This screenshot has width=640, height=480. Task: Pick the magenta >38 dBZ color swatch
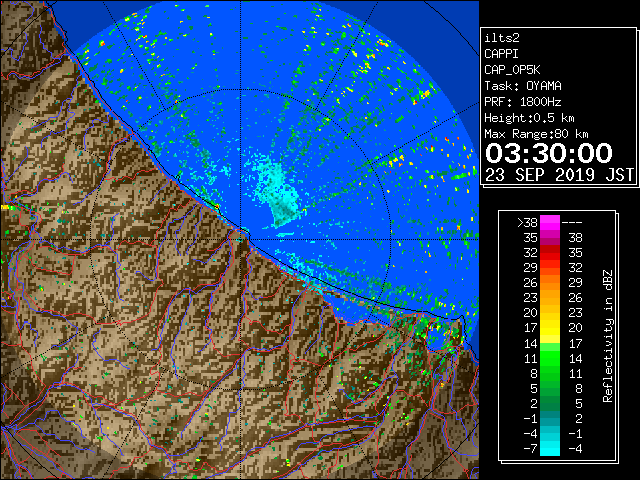pyautogui.click(x=550, y=223)
